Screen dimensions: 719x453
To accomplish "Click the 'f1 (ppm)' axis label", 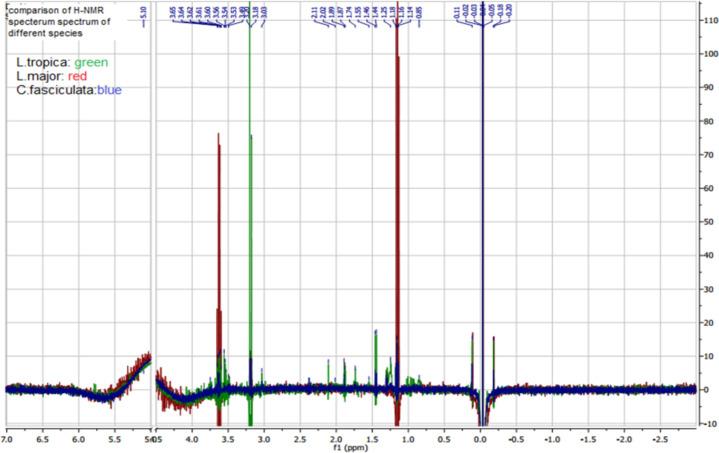I will click(x=352, y=447).
